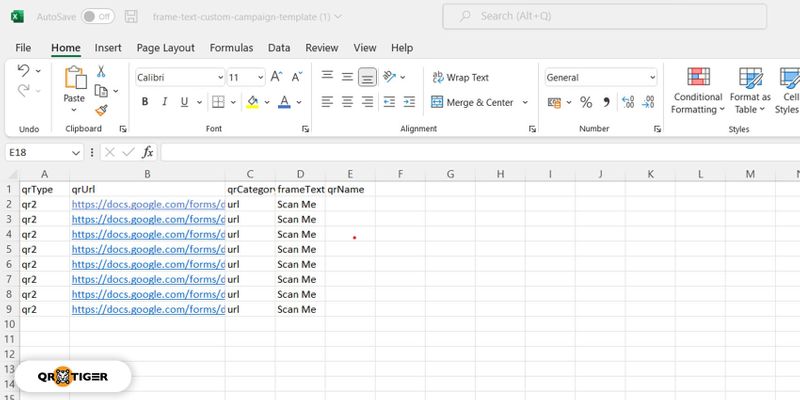The width and height of the screenshot is (800, 400).
Task: Click the Cut scissors icon
Action: pyautogui.click(x=101, y=71)
